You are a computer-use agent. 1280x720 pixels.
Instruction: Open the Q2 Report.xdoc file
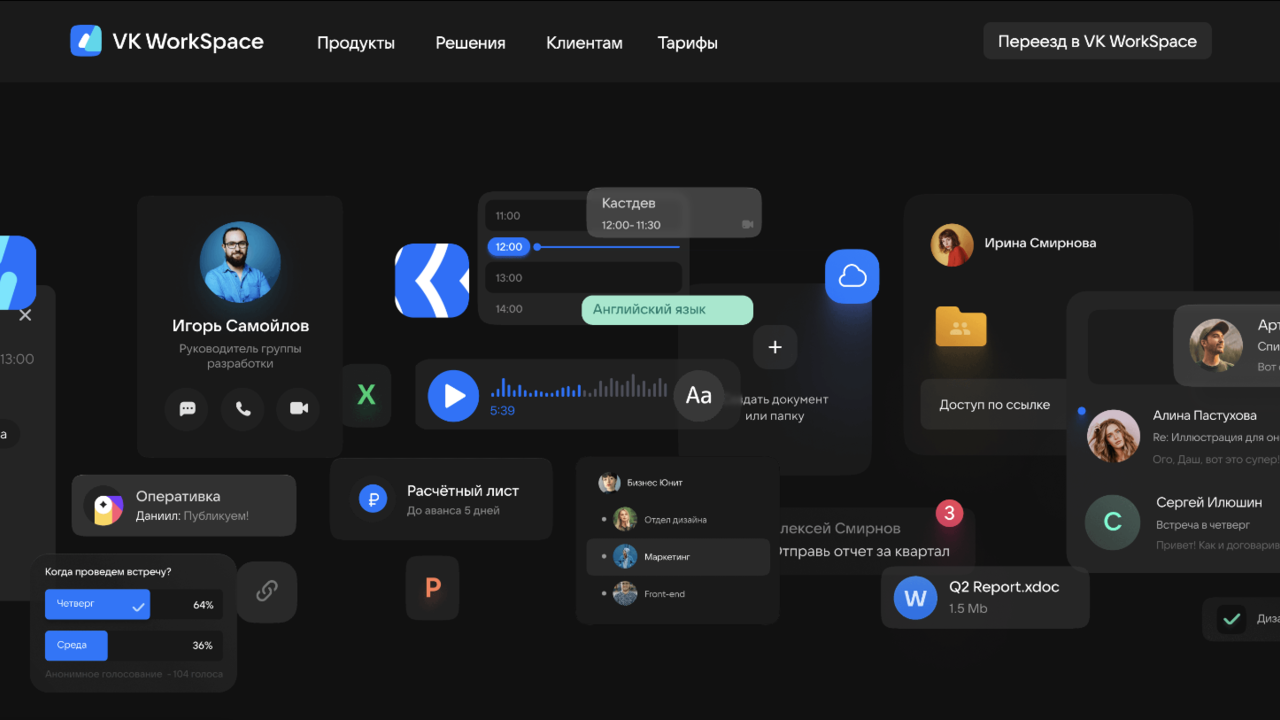985,597
